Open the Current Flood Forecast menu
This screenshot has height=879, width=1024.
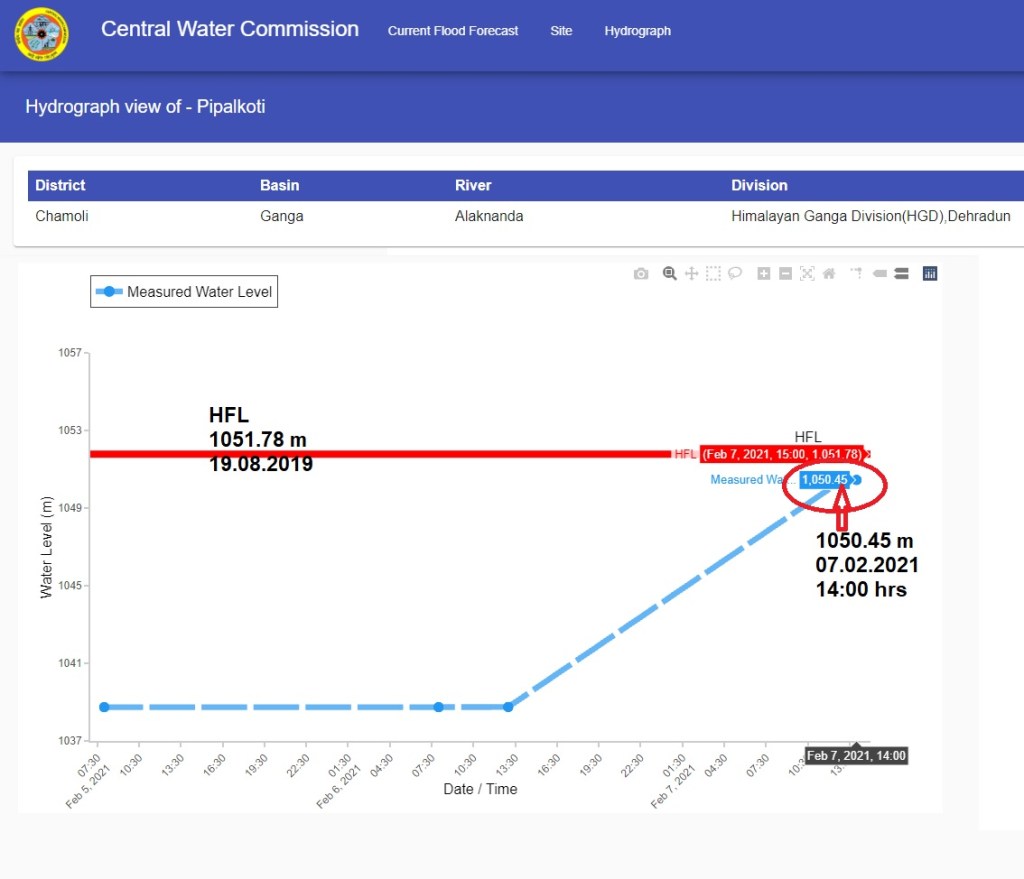pos(453,31)
